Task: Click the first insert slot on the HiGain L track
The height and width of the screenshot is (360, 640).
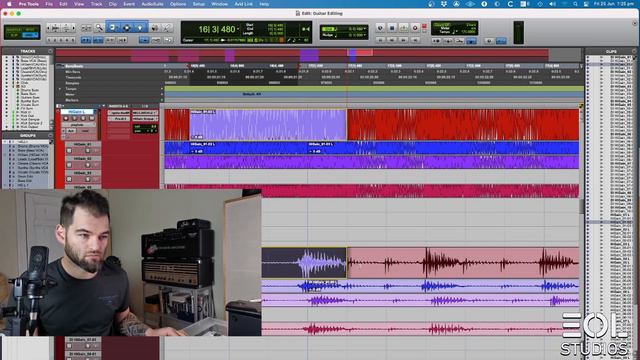Action: (119, 113)
